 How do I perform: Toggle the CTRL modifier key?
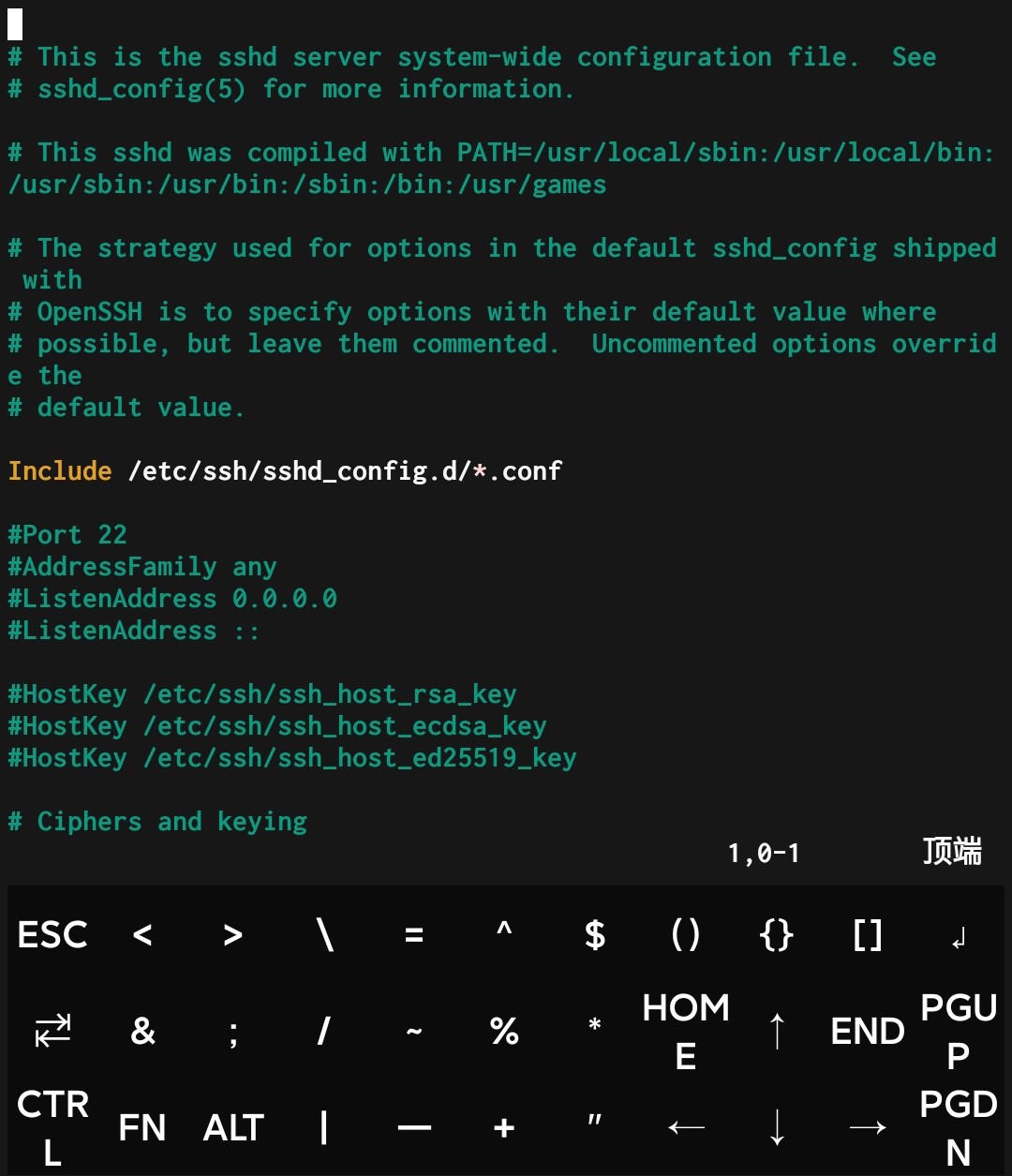(x=52, y=1127)
